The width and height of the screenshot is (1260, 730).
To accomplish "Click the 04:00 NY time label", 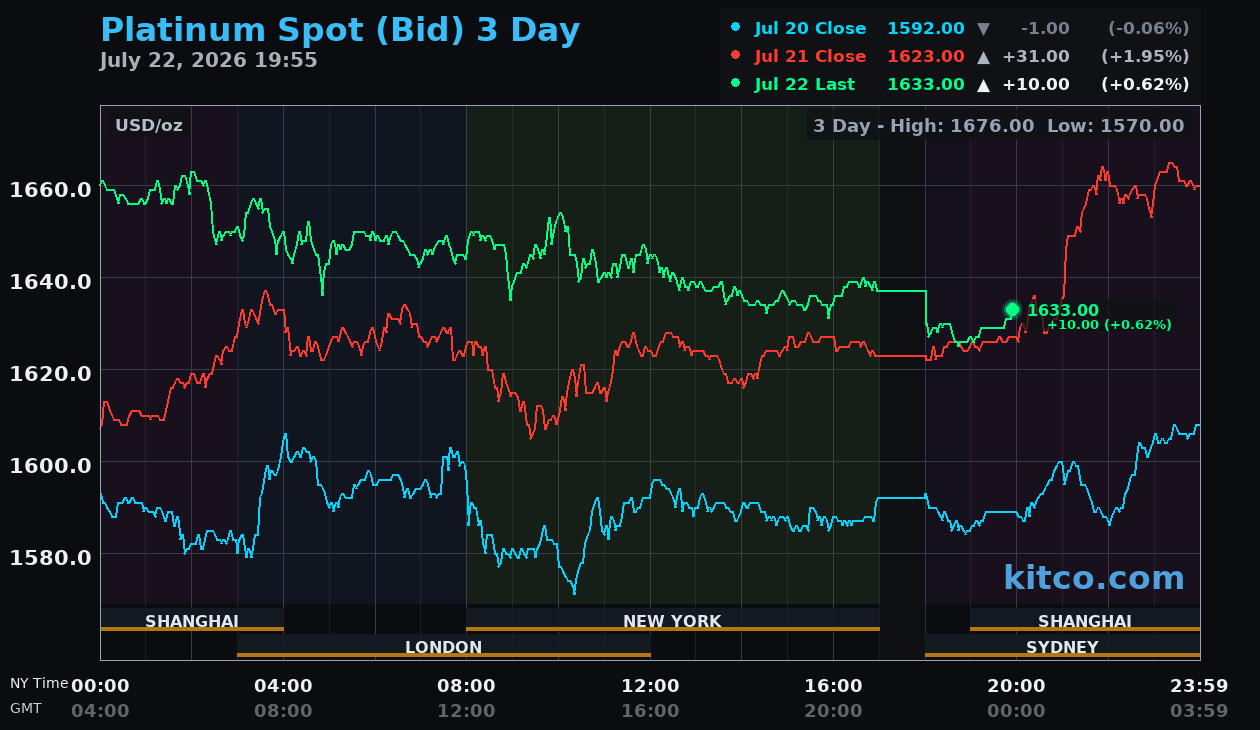I will point(283,686).
